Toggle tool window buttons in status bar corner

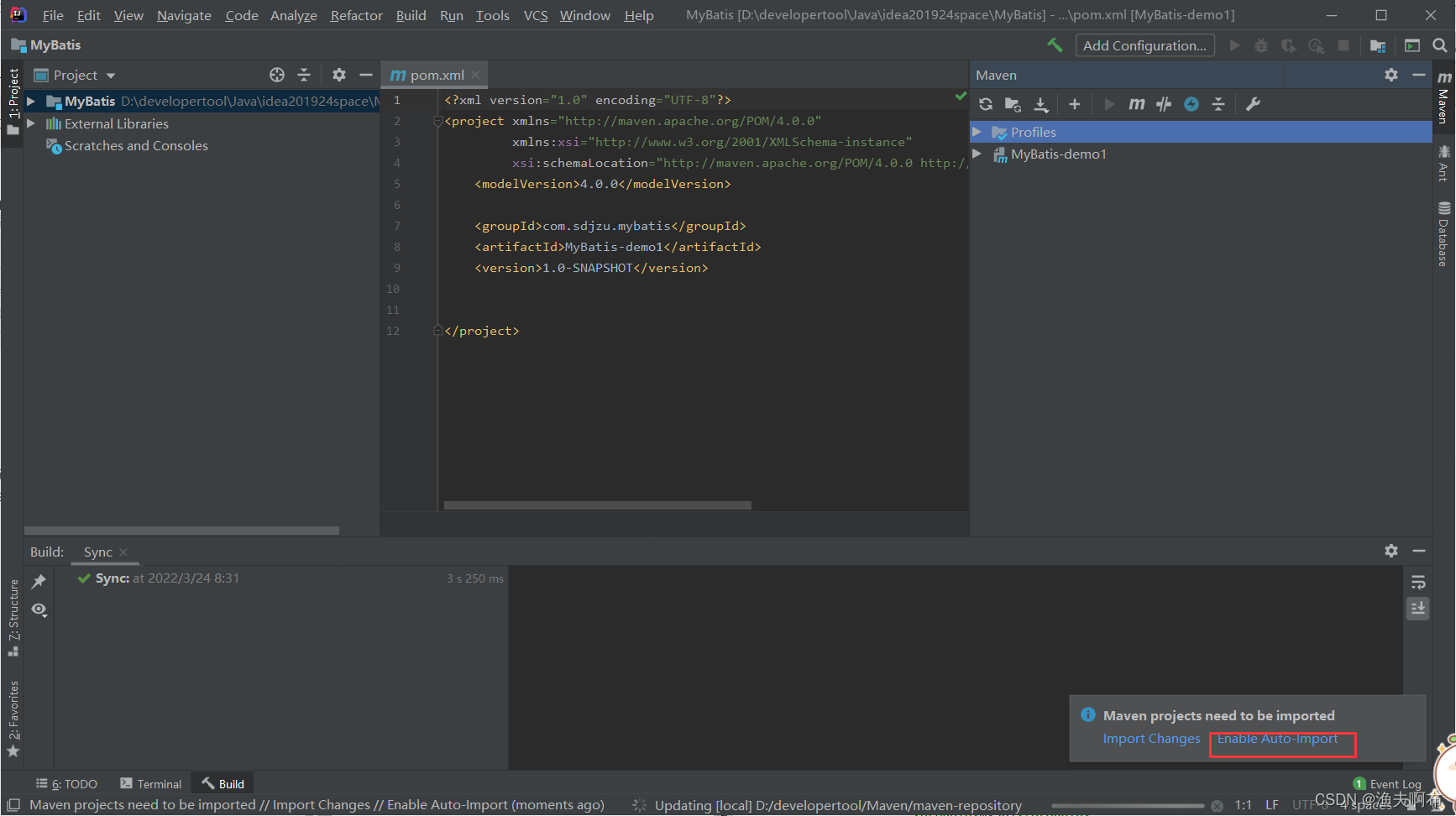pos(13,805)
